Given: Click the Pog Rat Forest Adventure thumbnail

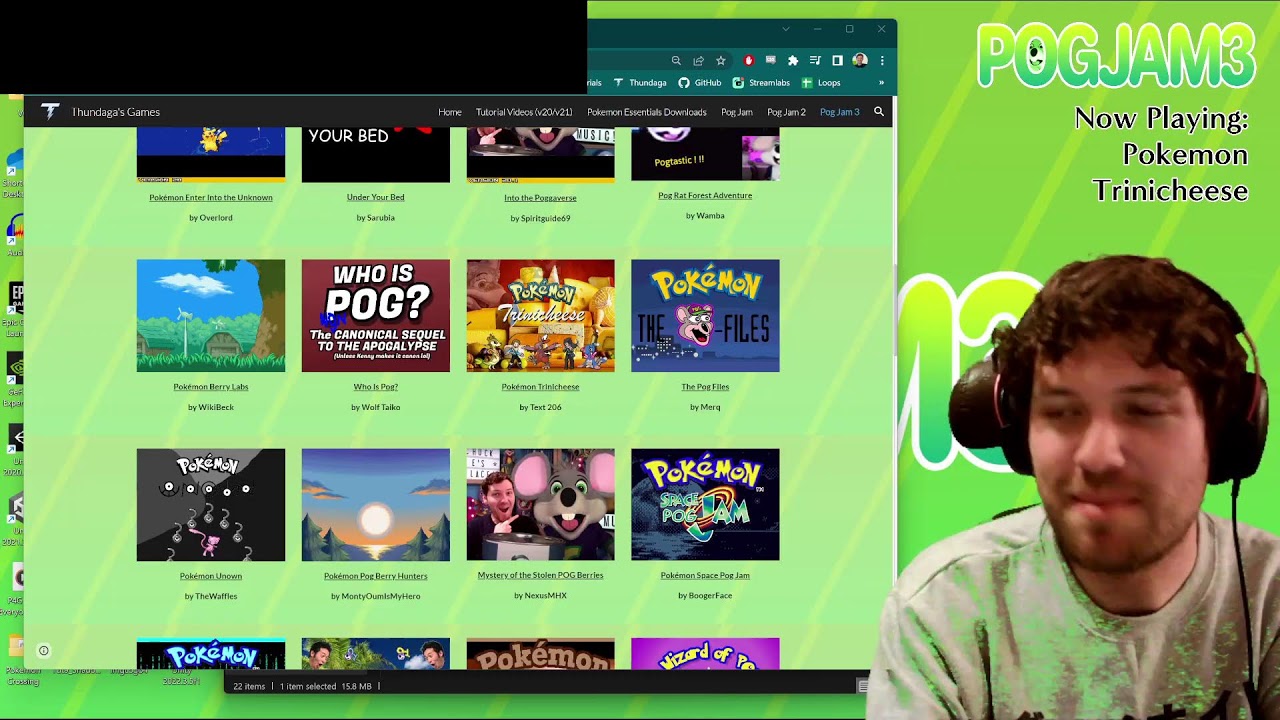Looking at the screenshot, I should point(705,154).
